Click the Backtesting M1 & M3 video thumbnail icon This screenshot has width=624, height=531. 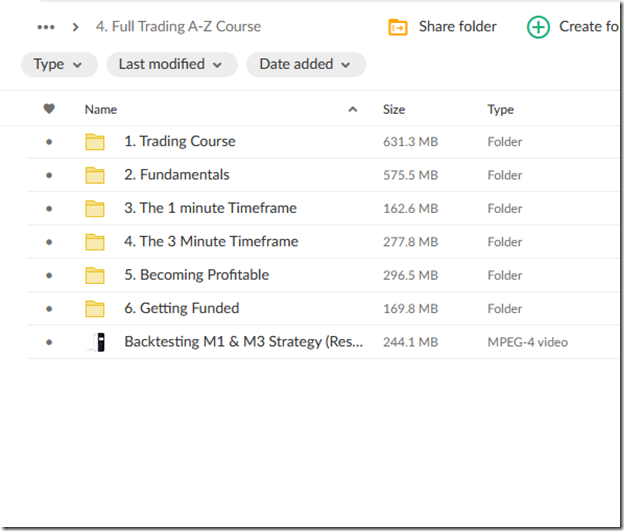click(95, 342)
